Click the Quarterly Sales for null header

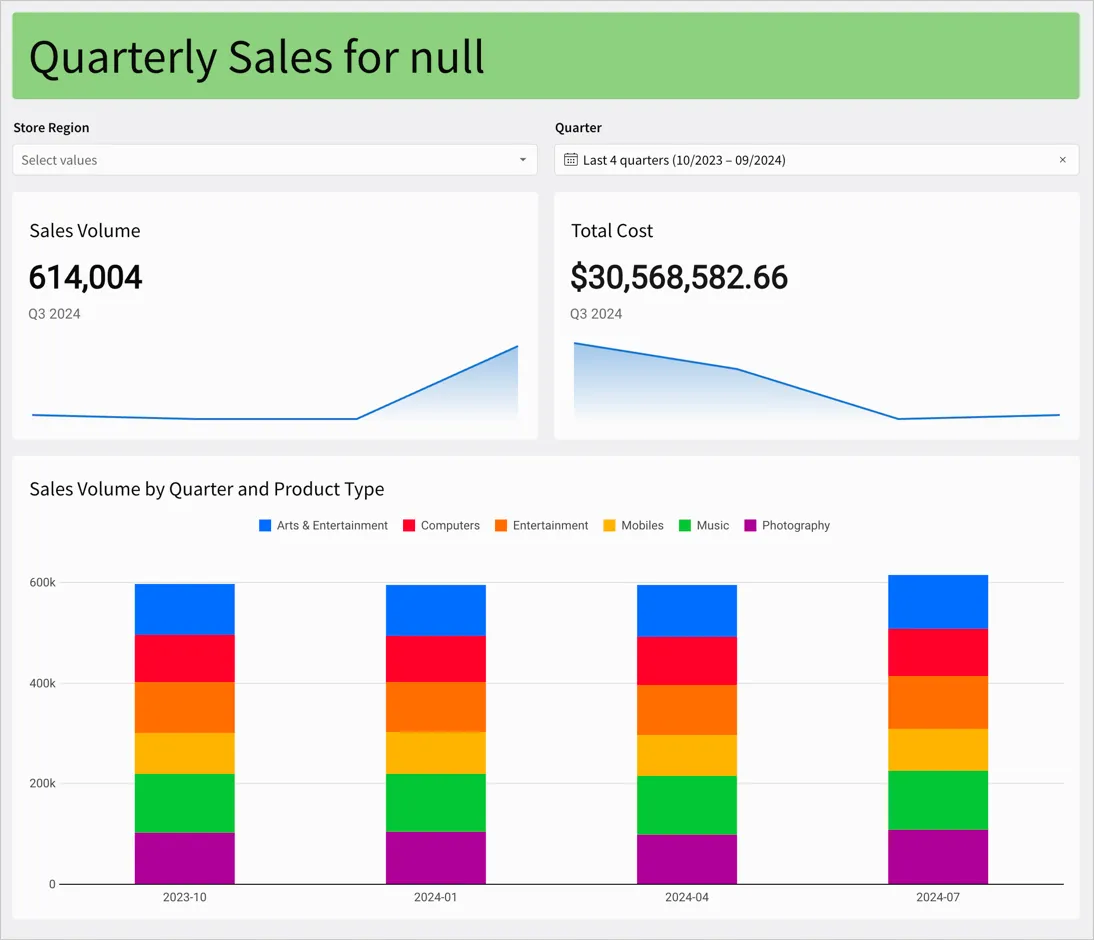coord(257,57)
